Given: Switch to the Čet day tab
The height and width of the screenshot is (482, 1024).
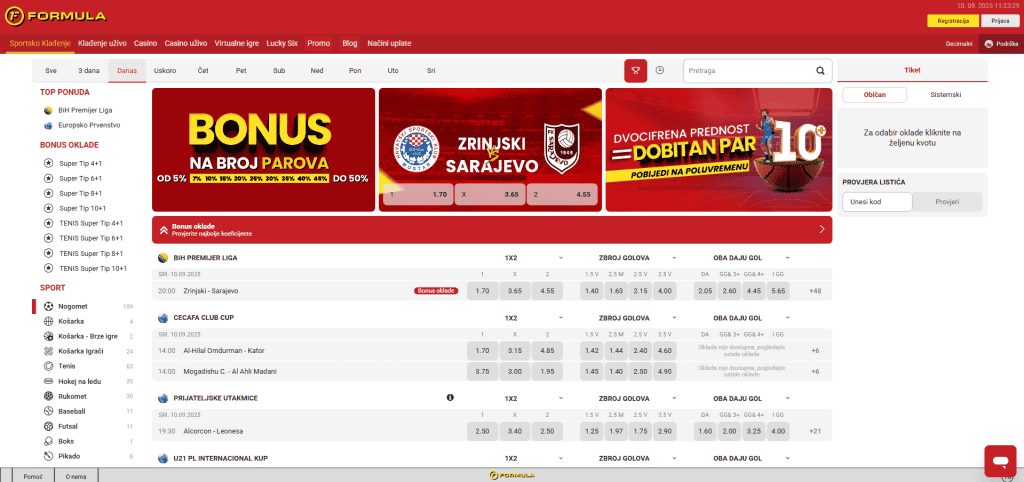Looking at the screenshot, I should tap(203, 71).
